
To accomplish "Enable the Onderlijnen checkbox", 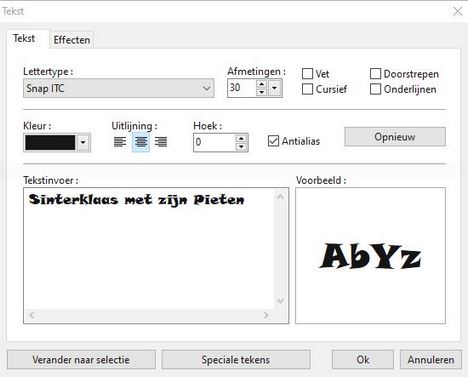I will (375, 89).
